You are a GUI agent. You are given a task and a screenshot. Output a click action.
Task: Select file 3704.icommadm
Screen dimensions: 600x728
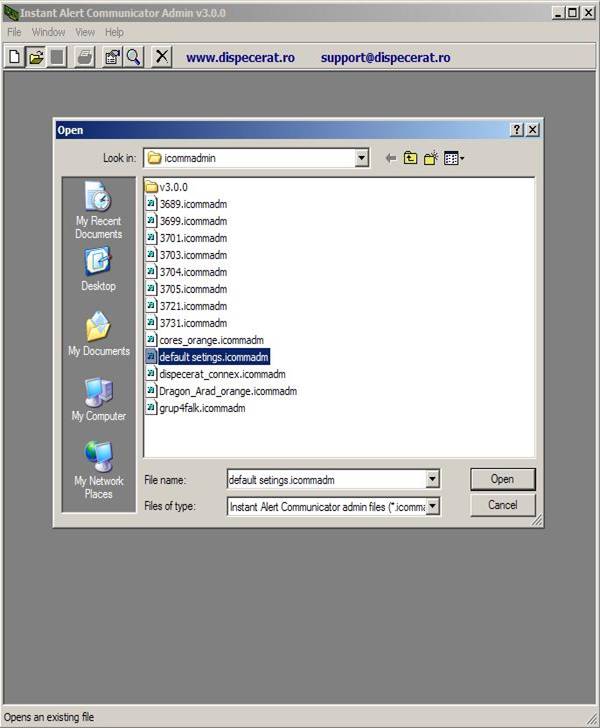tap(187, 272)
